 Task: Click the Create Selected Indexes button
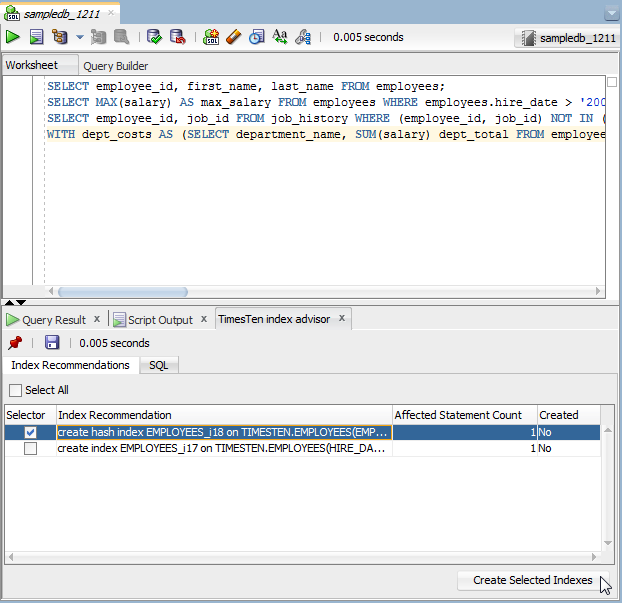pyautogui.click(x=533, y=580)
